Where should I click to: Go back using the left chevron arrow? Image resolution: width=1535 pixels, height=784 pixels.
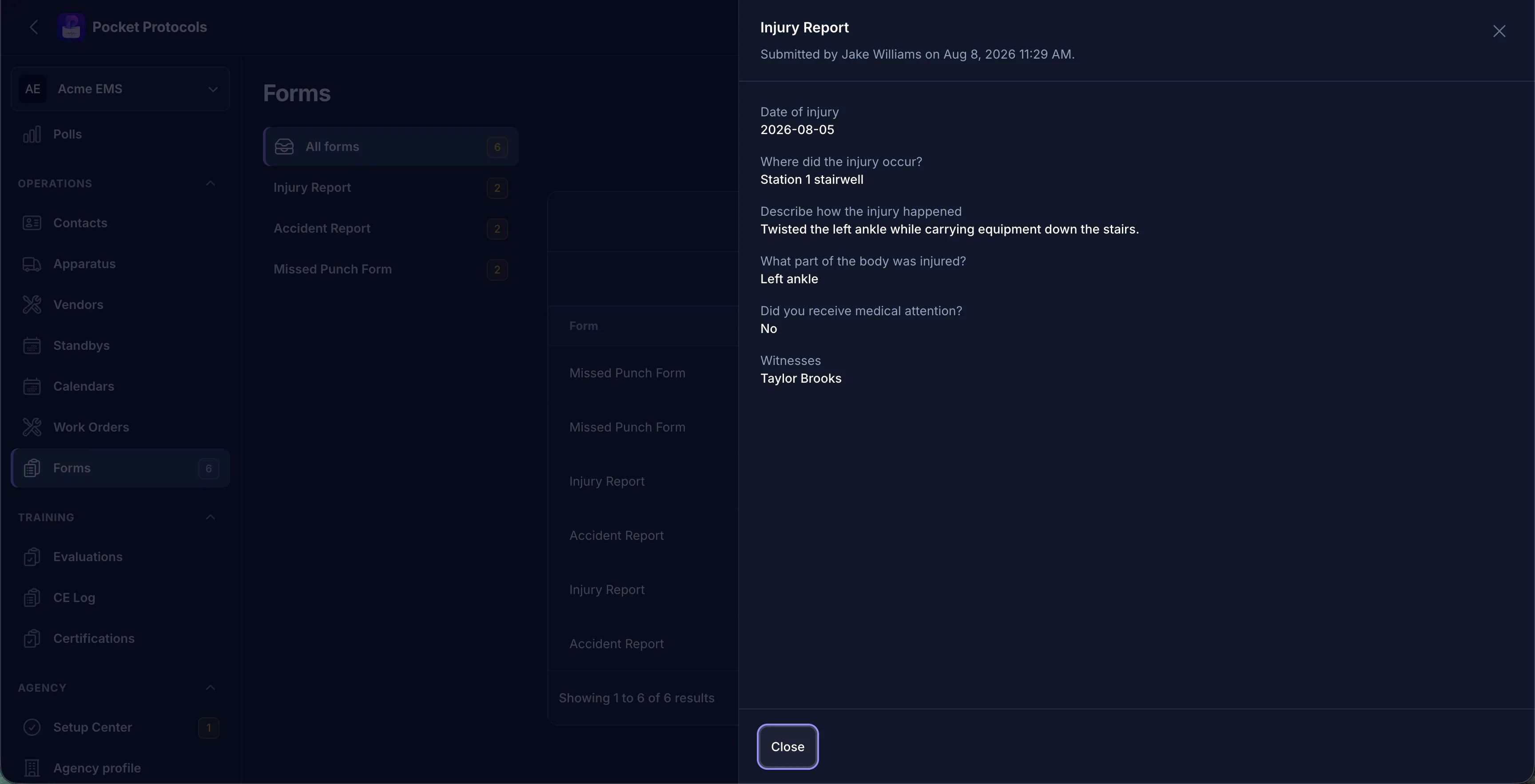click(x=34, y=27)
